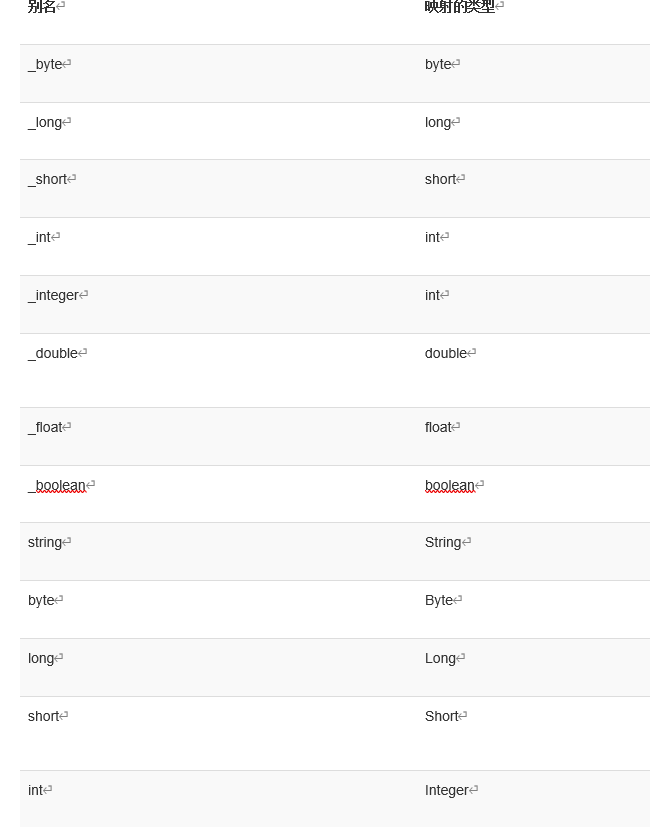The image size is (650, 833).
Task: Click the double mapped type text
Action: [x=446, y=353]
